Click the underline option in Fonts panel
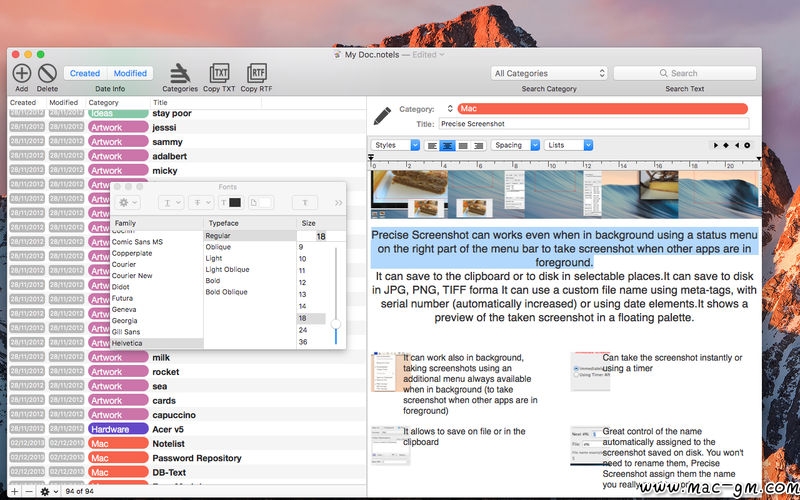 pyautogui.click(x=170, y=203)
